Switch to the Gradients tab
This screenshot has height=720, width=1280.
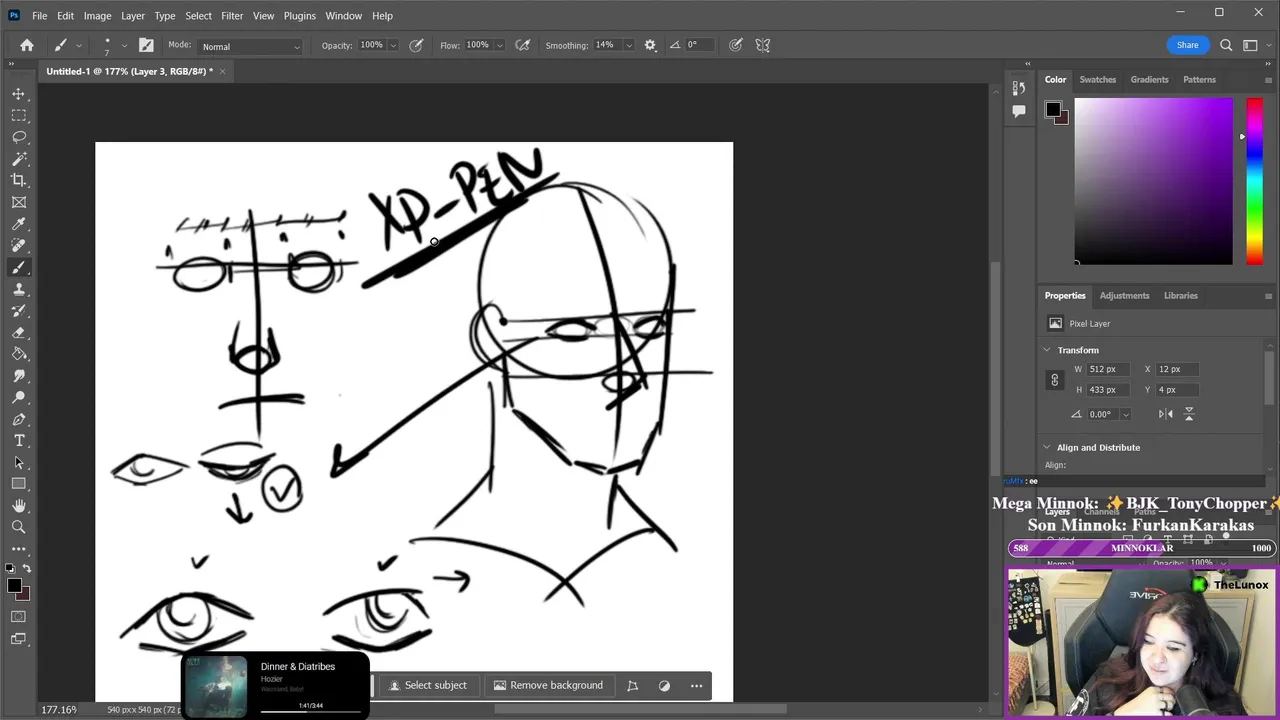1149,79
